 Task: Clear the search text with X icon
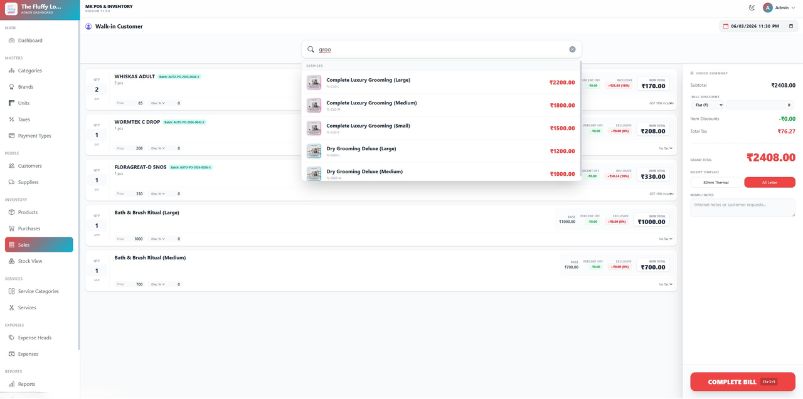(572, 50)
